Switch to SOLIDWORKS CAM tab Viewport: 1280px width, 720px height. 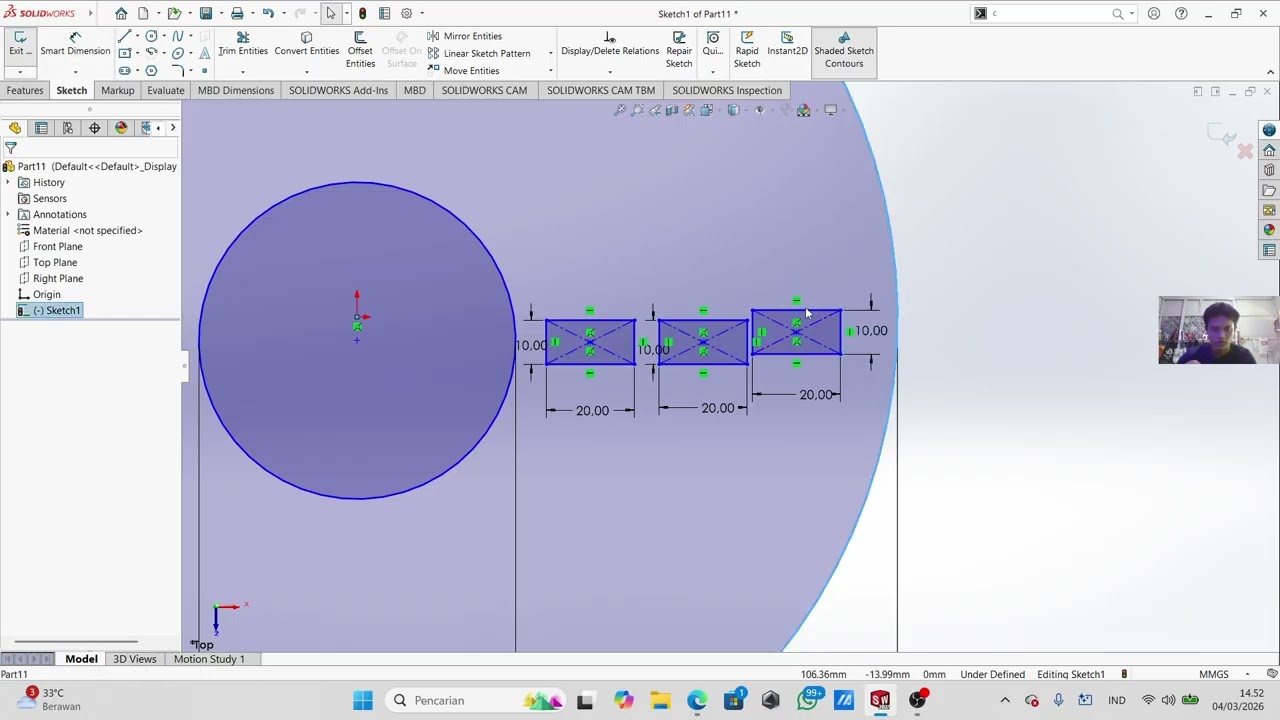[x=484, y=90]
